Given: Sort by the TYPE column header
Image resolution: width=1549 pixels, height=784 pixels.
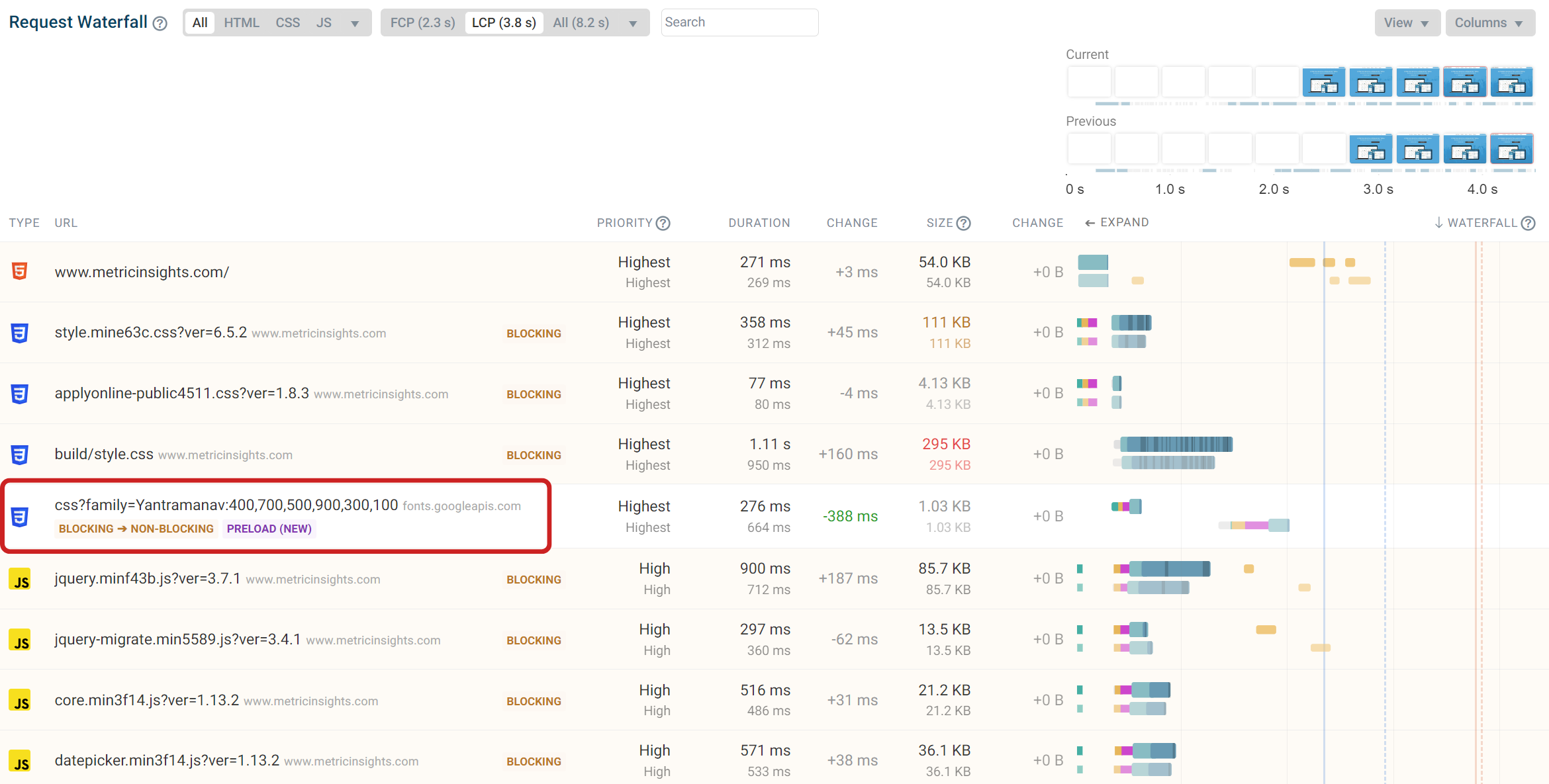Looking at the screenshot, I should pyautogui.click(x=24, y=223).
